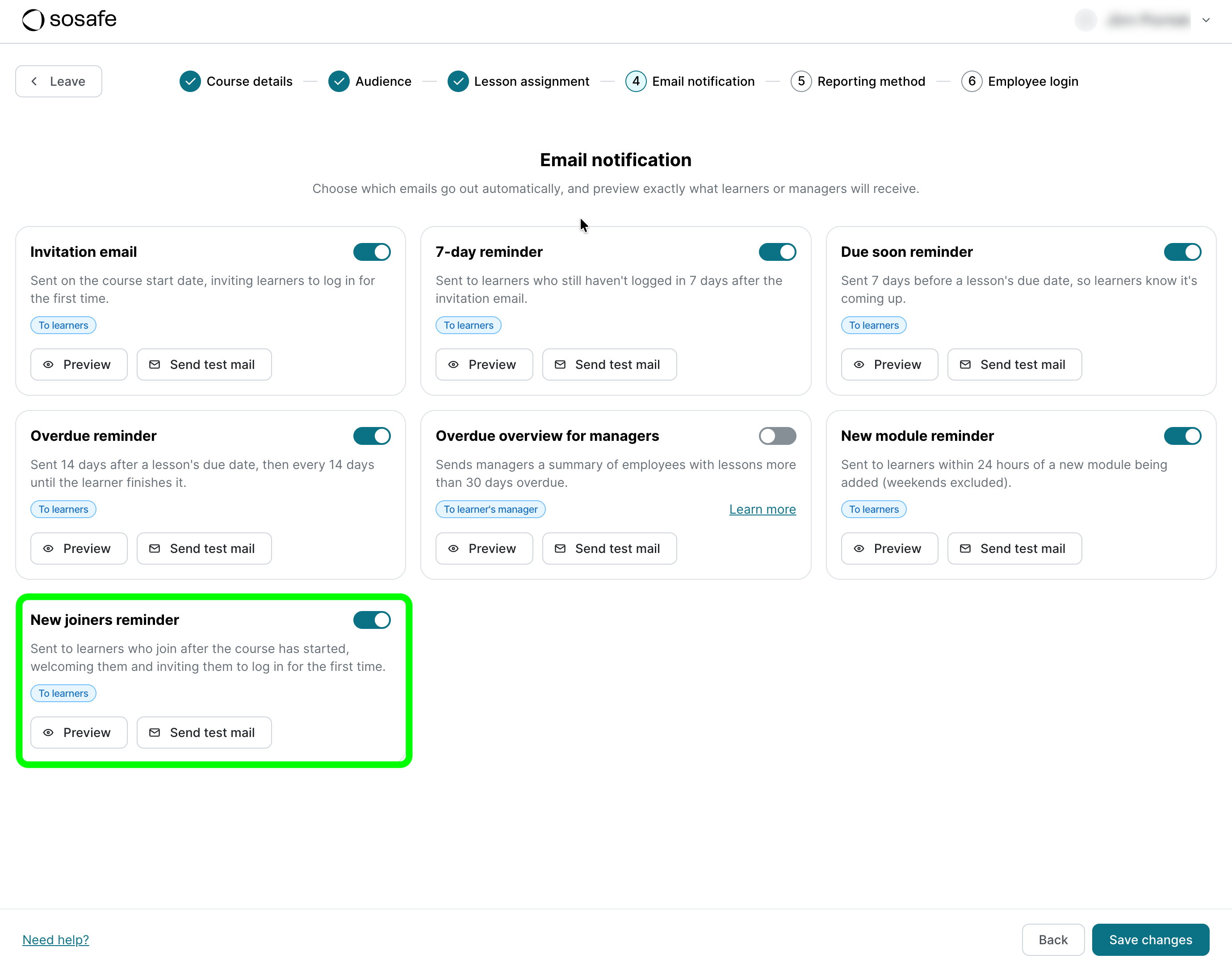
Task: Click the Audience checkmark icon
Action: (339, 81)
